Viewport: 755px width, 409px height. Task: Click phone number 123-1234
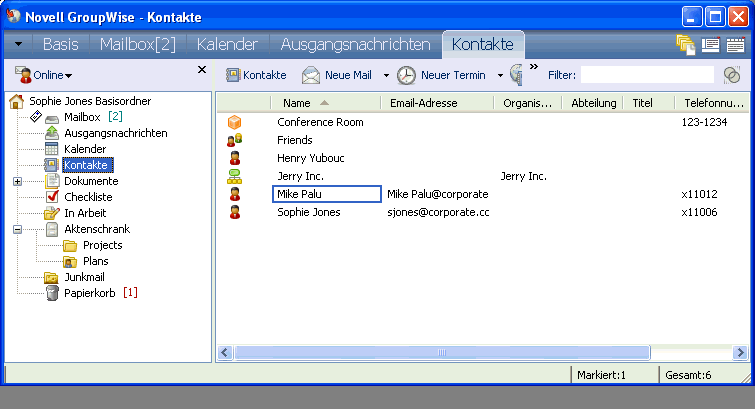point(704,122)
